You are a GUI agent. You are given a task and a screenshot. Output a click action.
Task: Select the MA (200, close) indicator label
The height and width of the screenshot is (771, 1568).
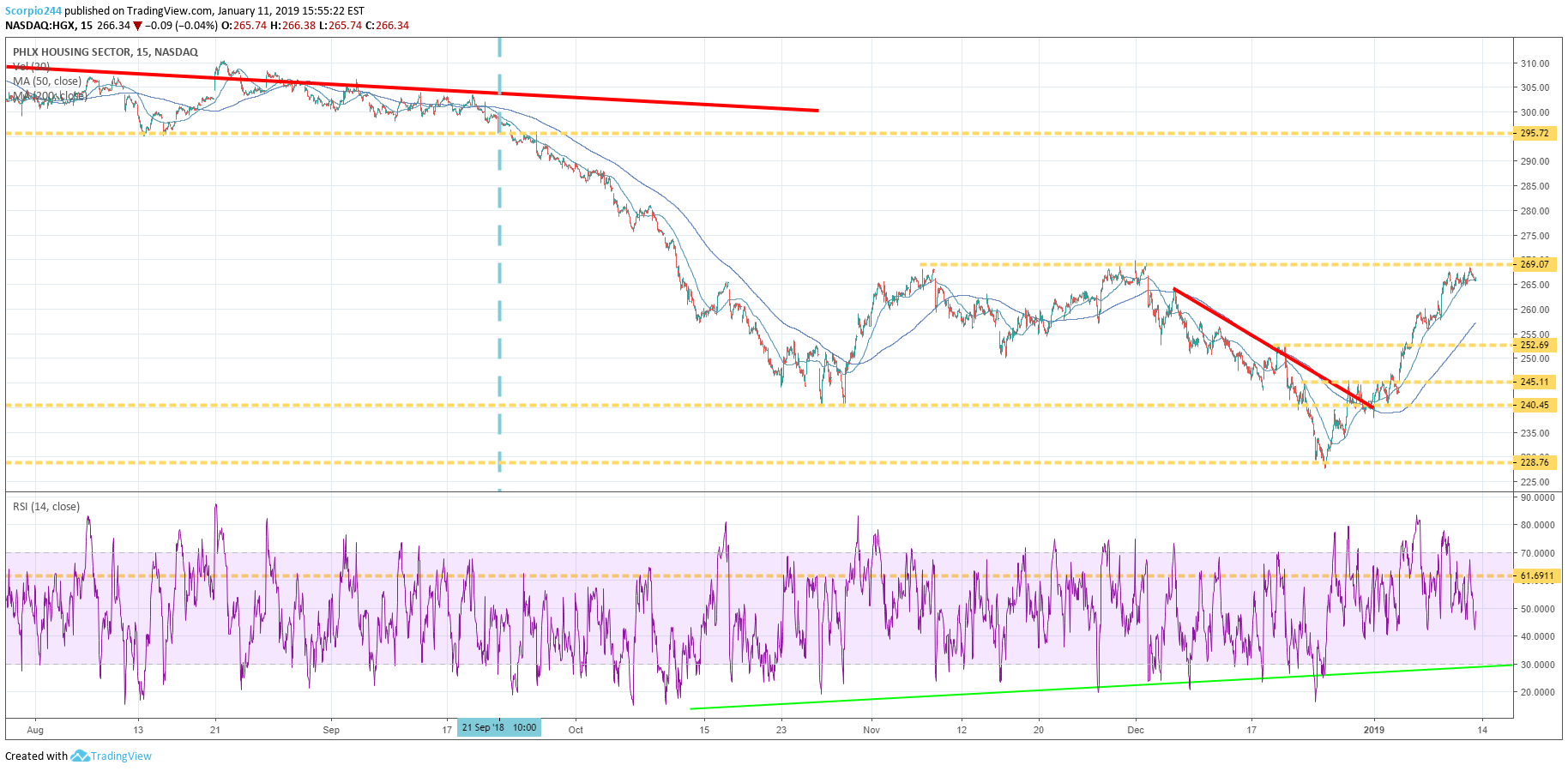(x=50, y=96)
